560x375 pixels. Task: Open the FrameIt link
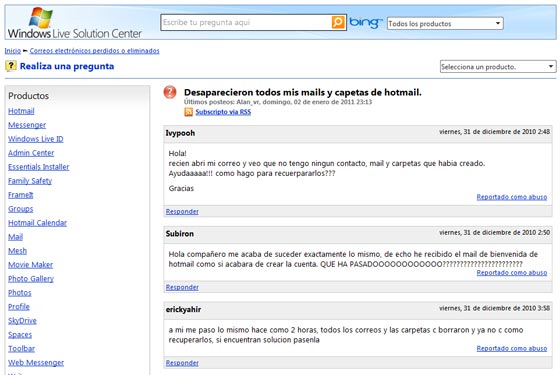click(21, 195)
